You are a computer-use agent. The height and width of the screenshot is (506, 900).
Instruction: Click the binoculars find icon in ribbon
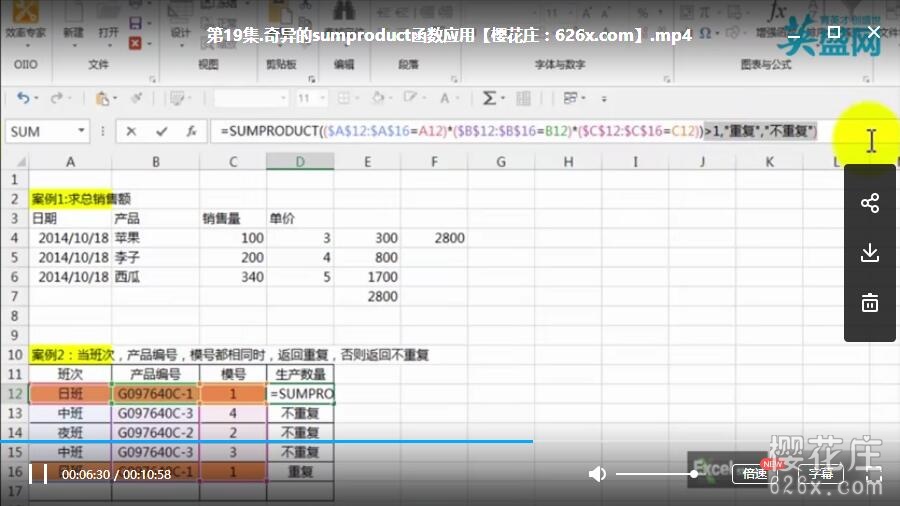(x=344, y=11)
